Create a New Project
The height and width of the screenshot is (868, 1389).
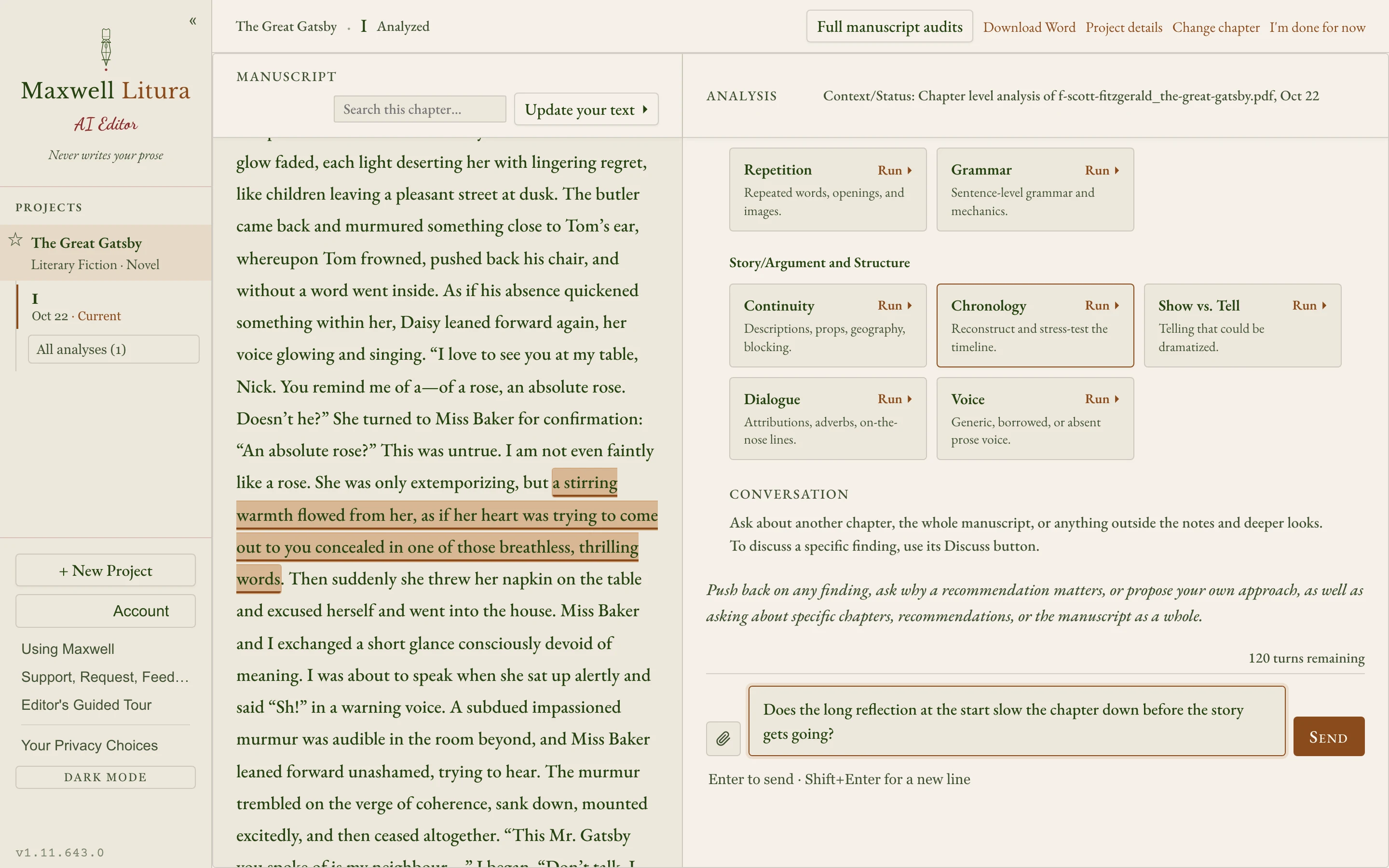[x=106, y=570]
